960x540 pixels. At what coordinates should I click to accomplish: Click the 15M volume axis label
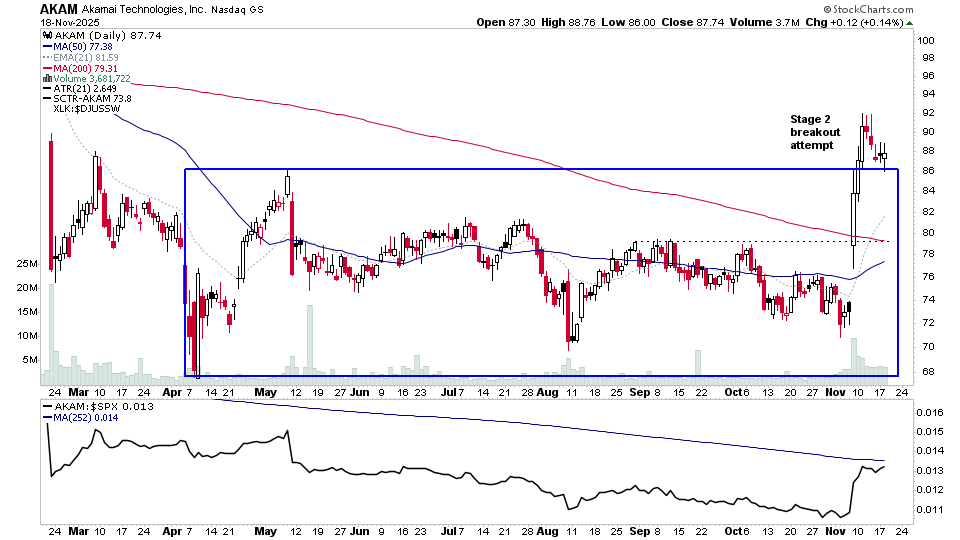pos(27,312)
